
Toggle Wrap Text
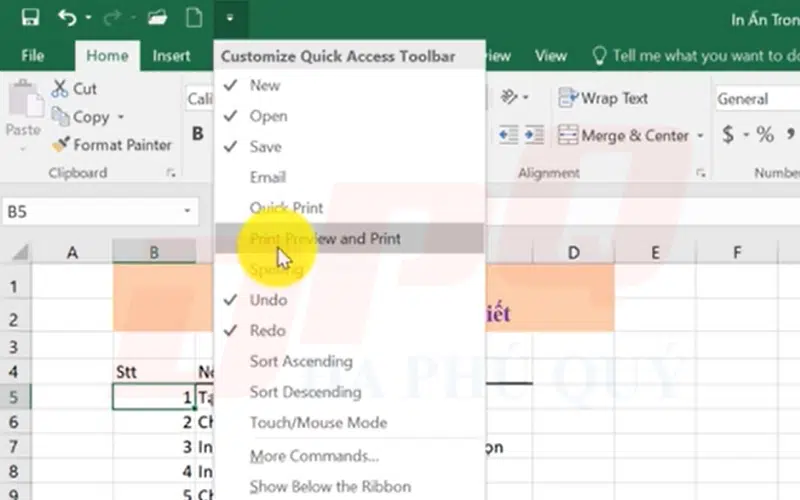pyautogui.click(x=603, y=98)
